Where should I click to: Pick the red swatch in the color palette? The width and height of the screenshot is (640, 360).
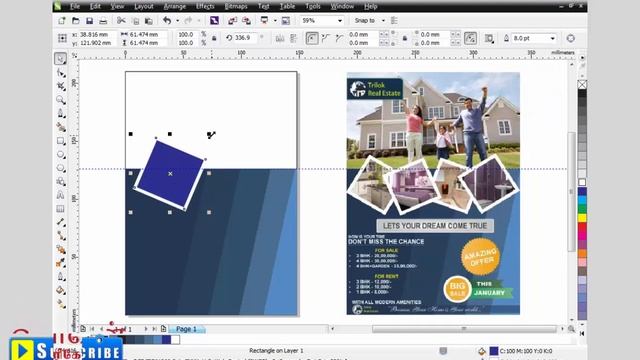pos(582,227)
